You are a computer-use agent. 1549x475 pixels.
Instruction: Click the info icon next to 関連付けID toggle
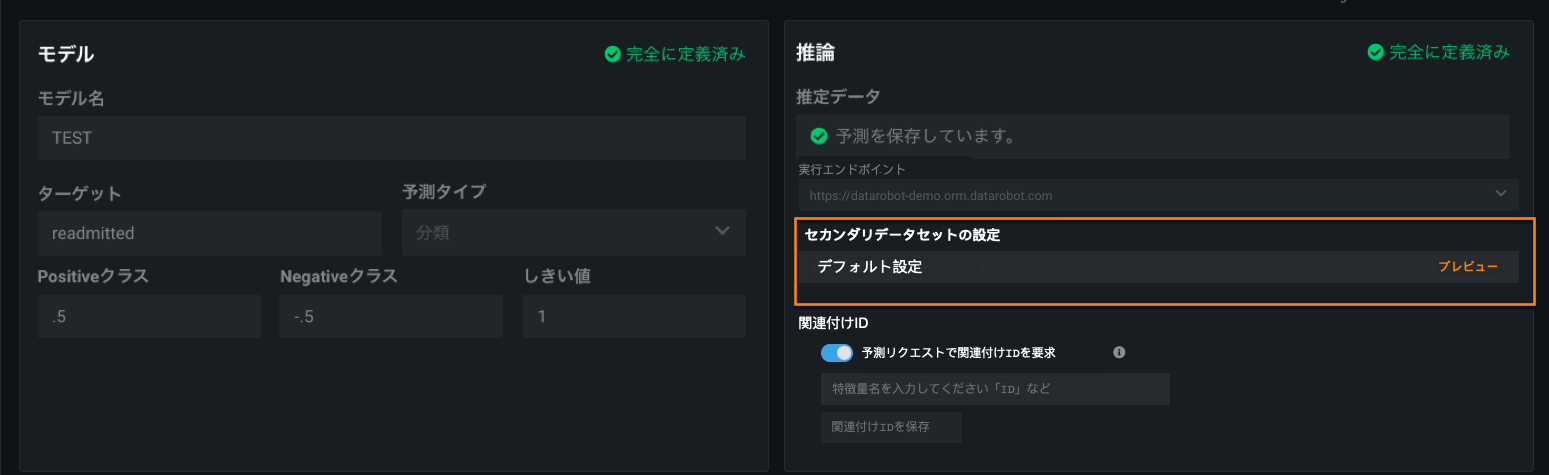click(x=1119, y=352)
